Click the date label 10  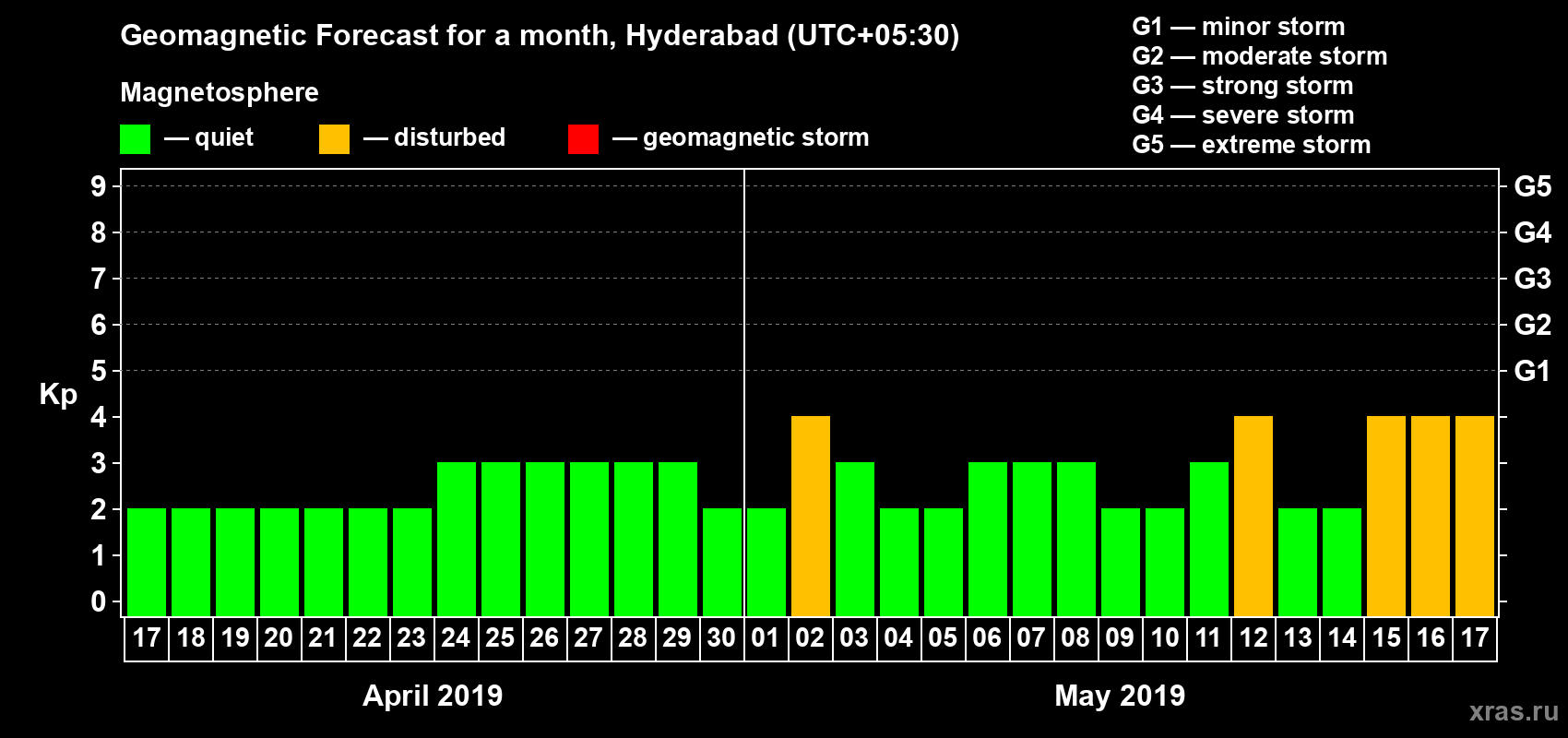[1165, 638]
